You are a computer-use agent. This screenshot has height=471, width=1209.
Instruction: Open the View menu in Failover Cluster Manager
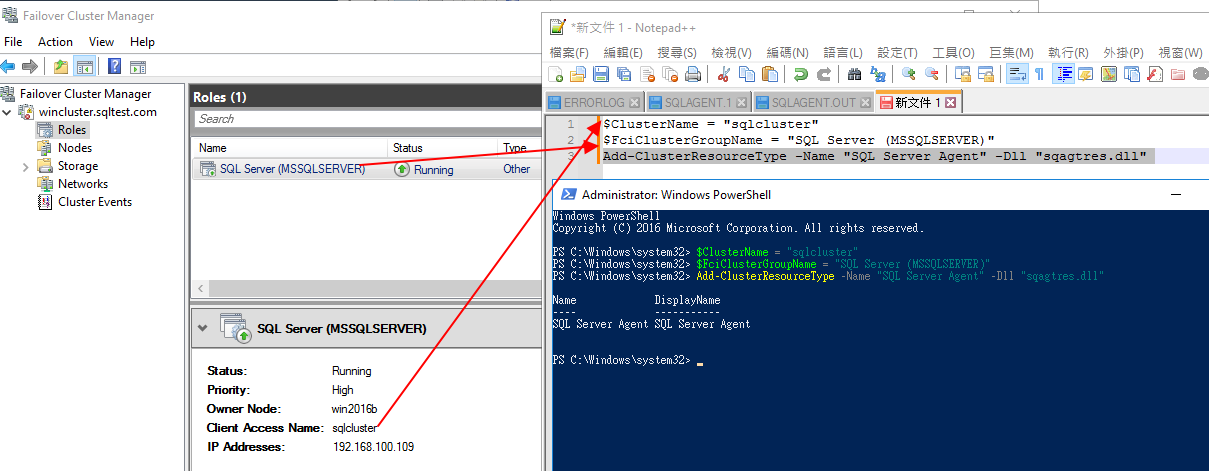point(101,42)
